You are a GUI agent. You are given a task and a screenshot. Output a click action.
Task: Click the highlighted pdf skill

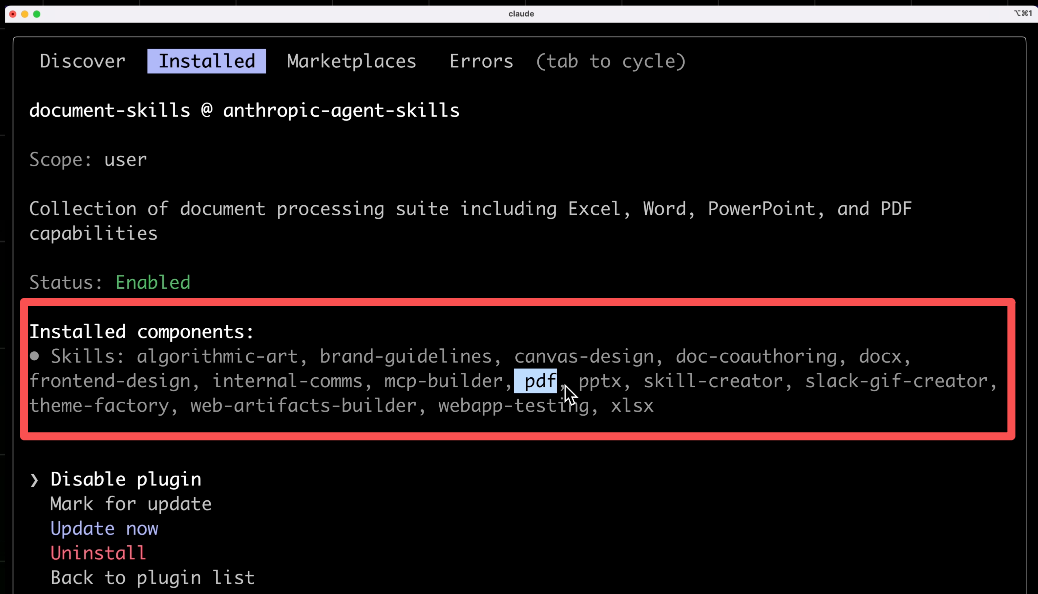click(x=540, y=381)
